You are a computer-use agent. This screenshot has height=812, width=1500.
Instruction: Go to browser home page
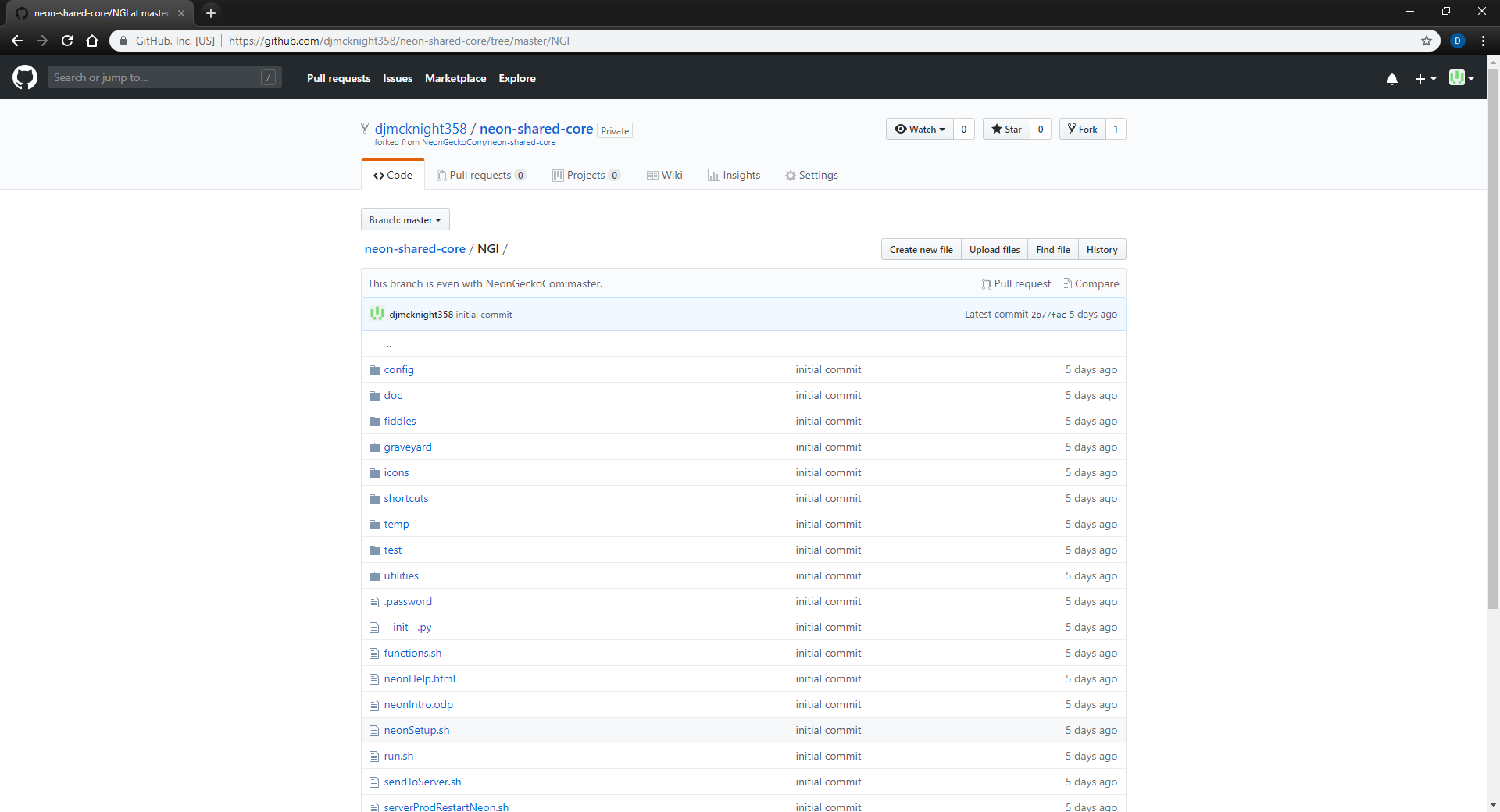92,41
